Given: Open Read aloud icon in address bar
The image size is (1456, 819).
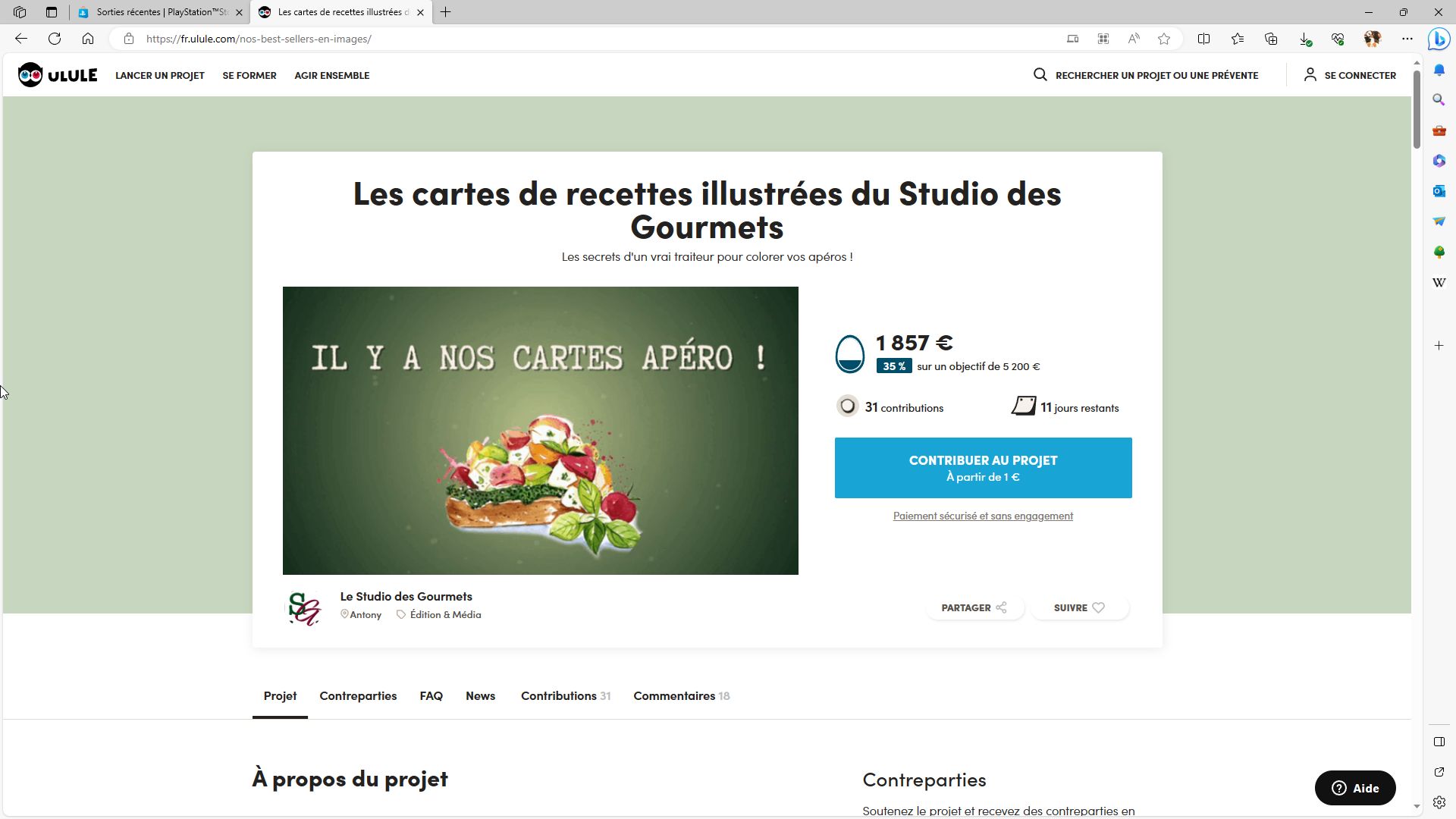Looking at the screenshot, I should click(x=1134, y=39).
